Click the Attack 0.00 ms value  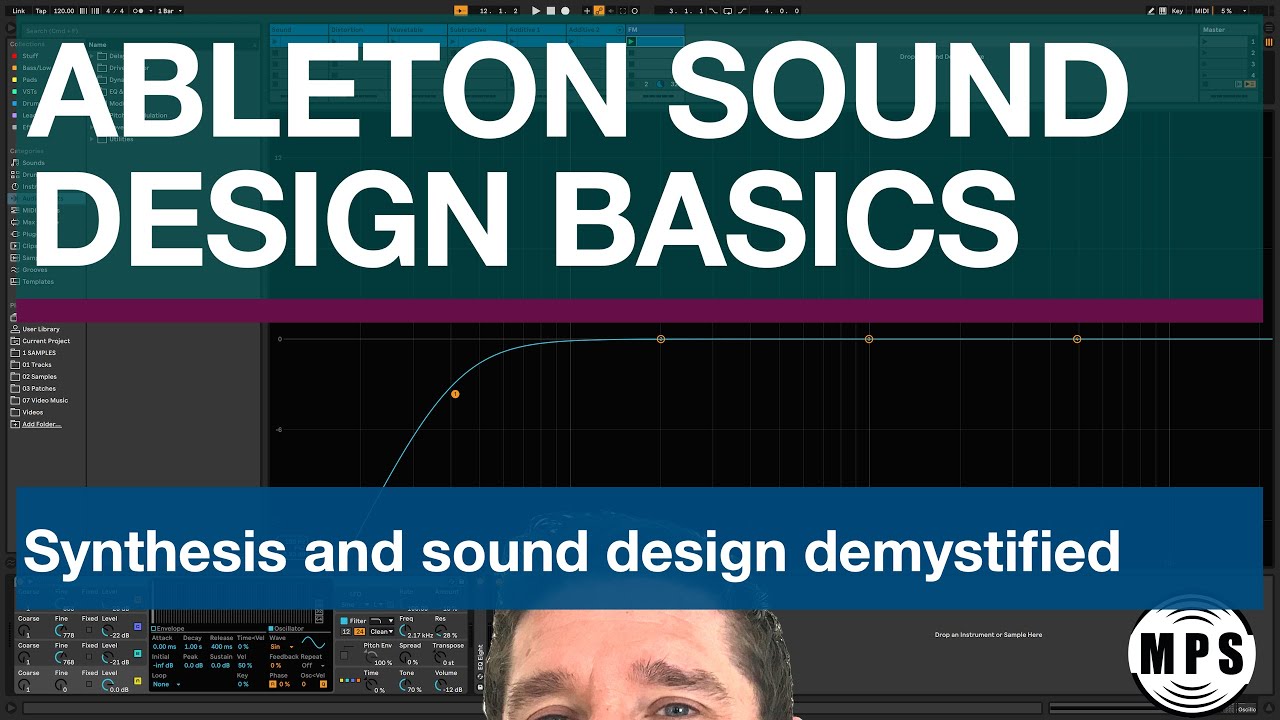[x=164, y=647]
